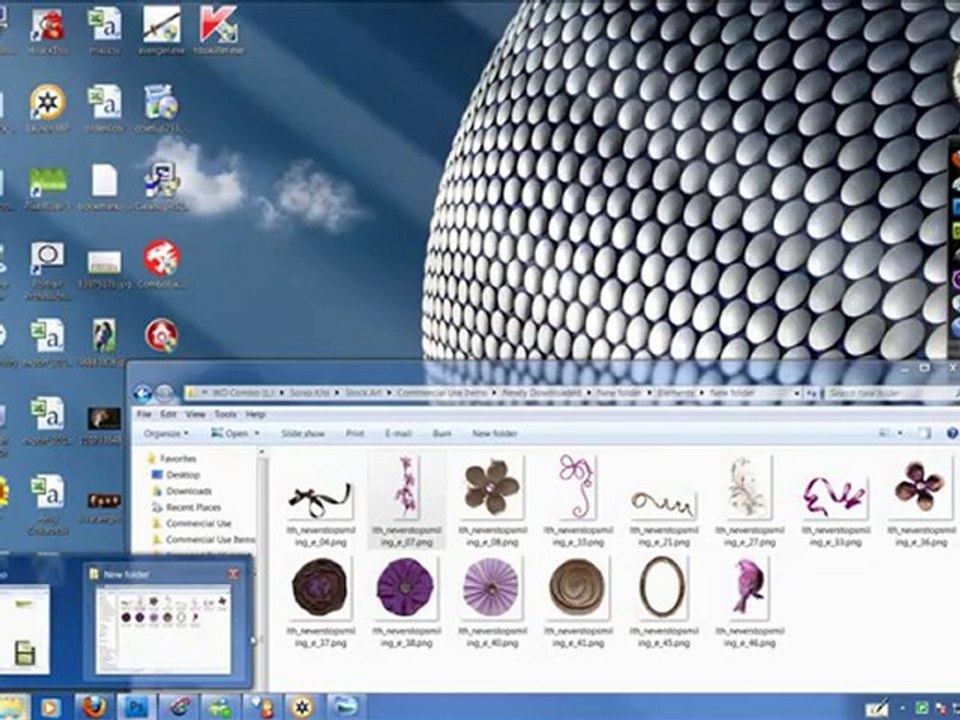Screen dimensions: 960x720
Task: Click the E-mail toolbar button
Action: coord(398,433)
